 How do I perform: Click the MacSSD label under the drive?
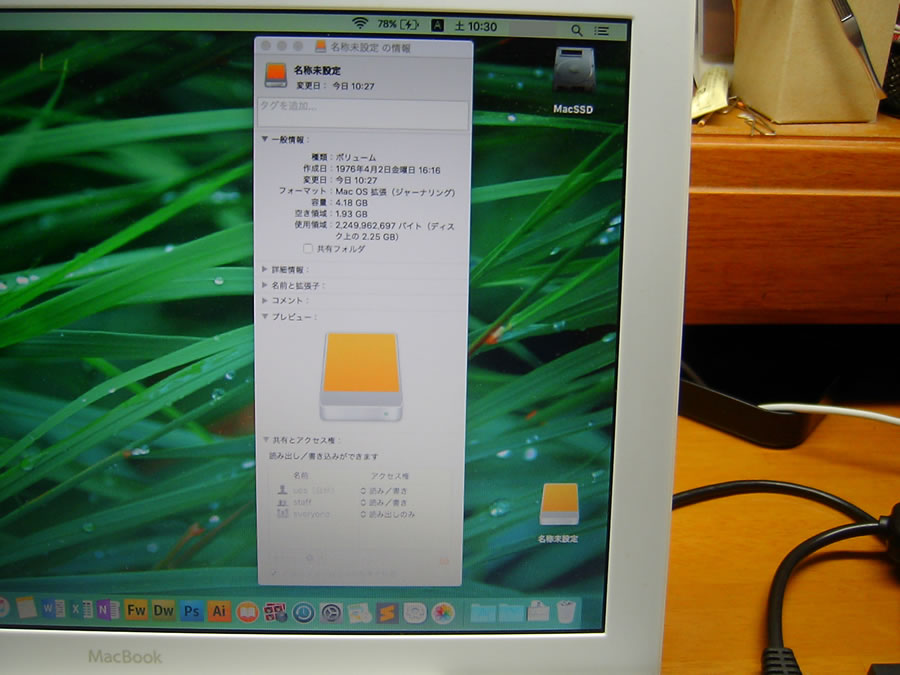[x=573, y=109]
